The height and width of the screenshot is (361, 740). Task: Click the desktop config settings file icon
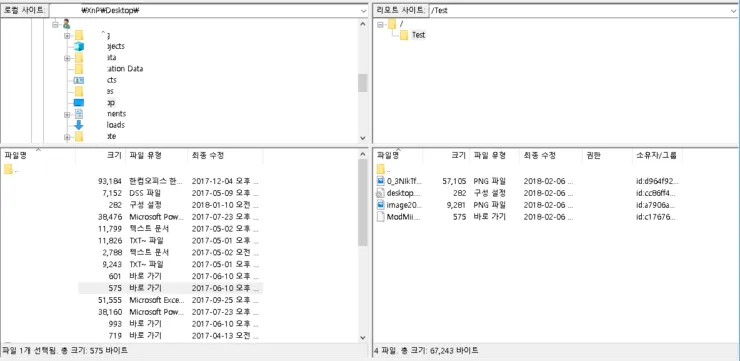(381, 193)
